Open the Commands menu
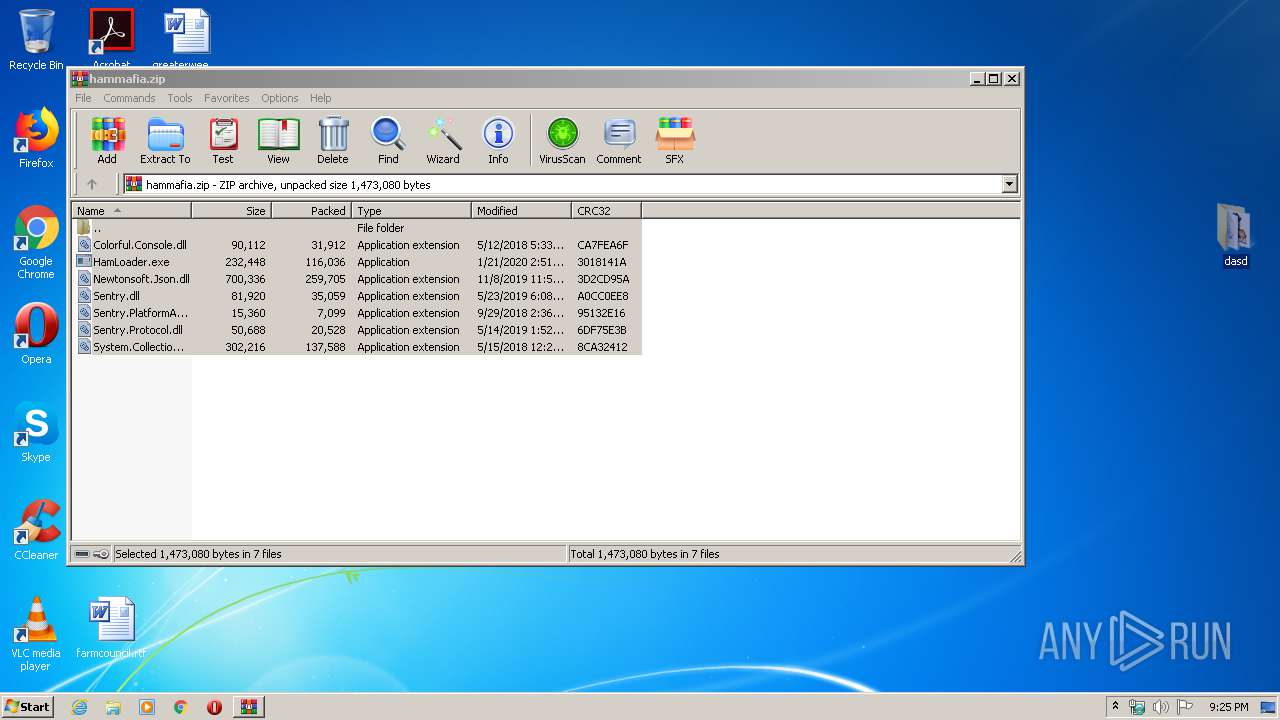Viewport: 1280px width, 720px height. (129, 98)
